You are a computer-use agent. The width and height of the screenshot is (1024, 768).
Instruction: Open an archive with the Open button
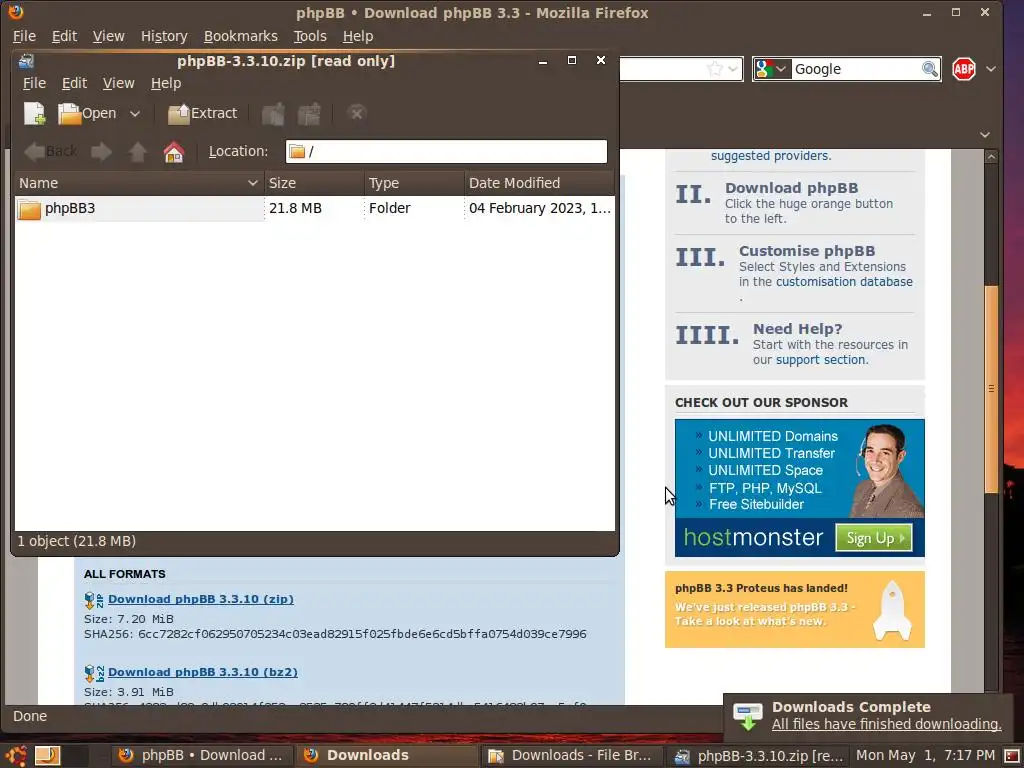87,114
